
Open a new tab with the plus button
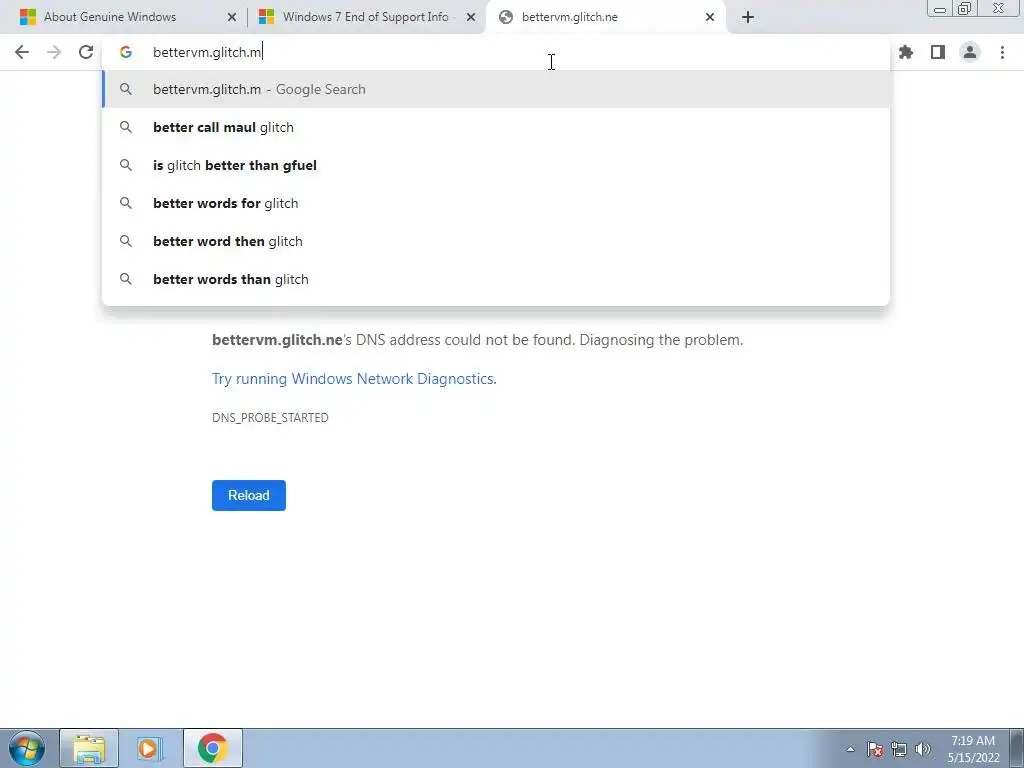click(748, 17)
